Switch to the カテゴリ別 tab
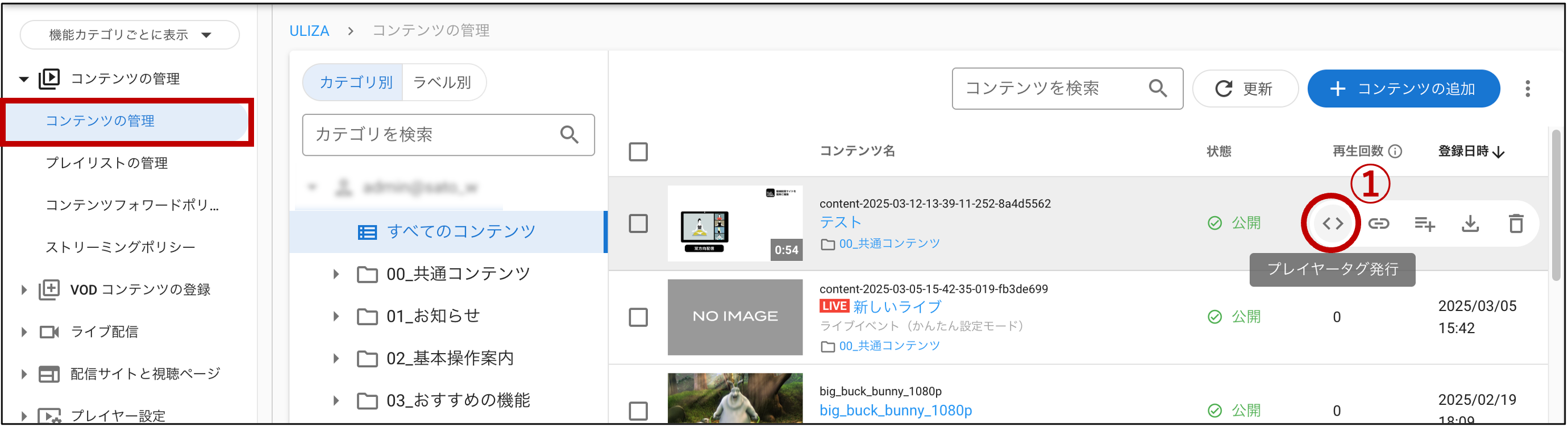Viewport: 1568px width, 427px height. click(353, 82)
